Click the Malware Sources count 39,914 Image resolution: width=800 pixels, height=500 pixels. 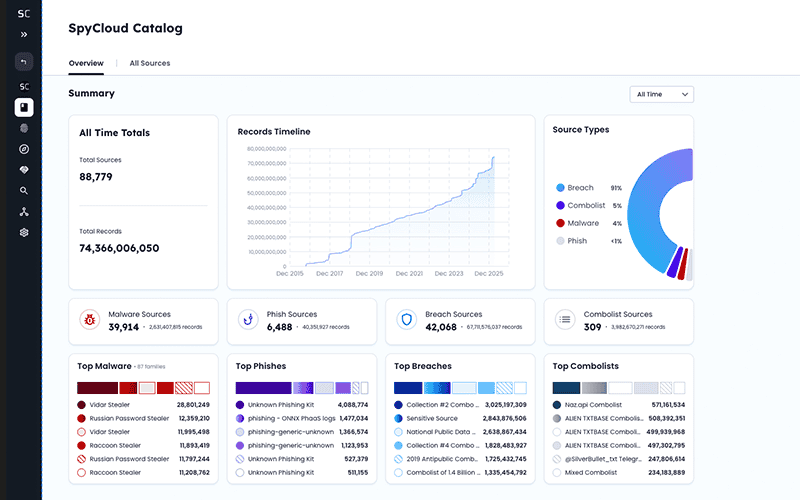[123, 328]
